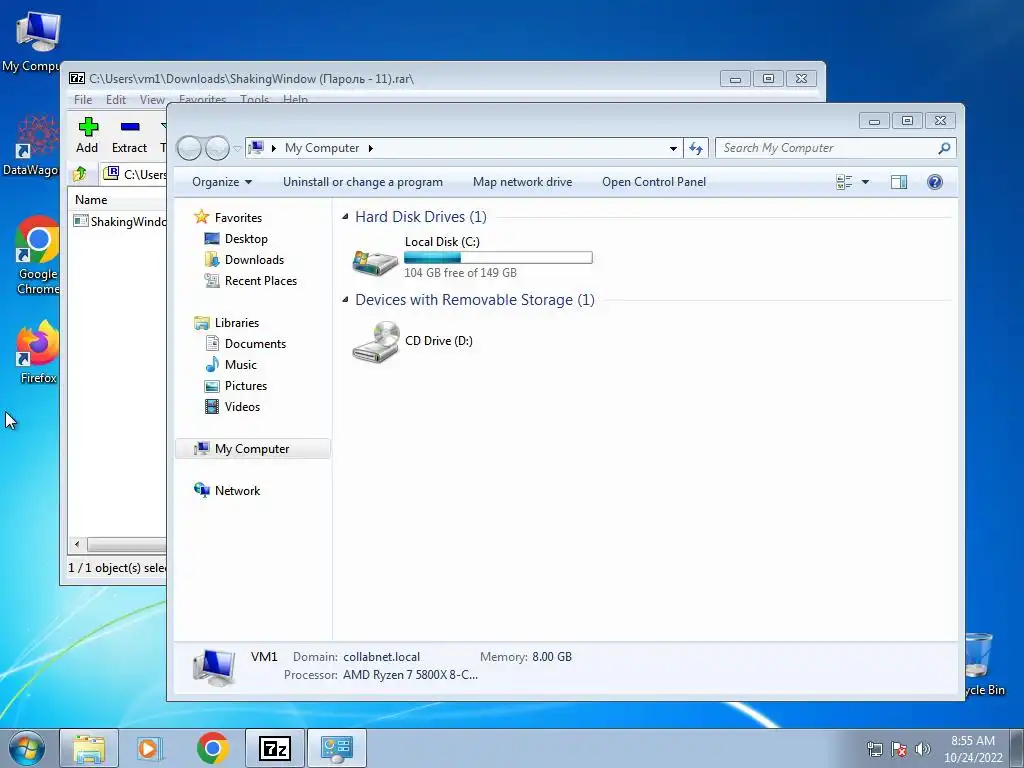Select My Computer in navigation pane
Image resolution: width=1024 pixels, height=768 pixels.
(253, 449)
